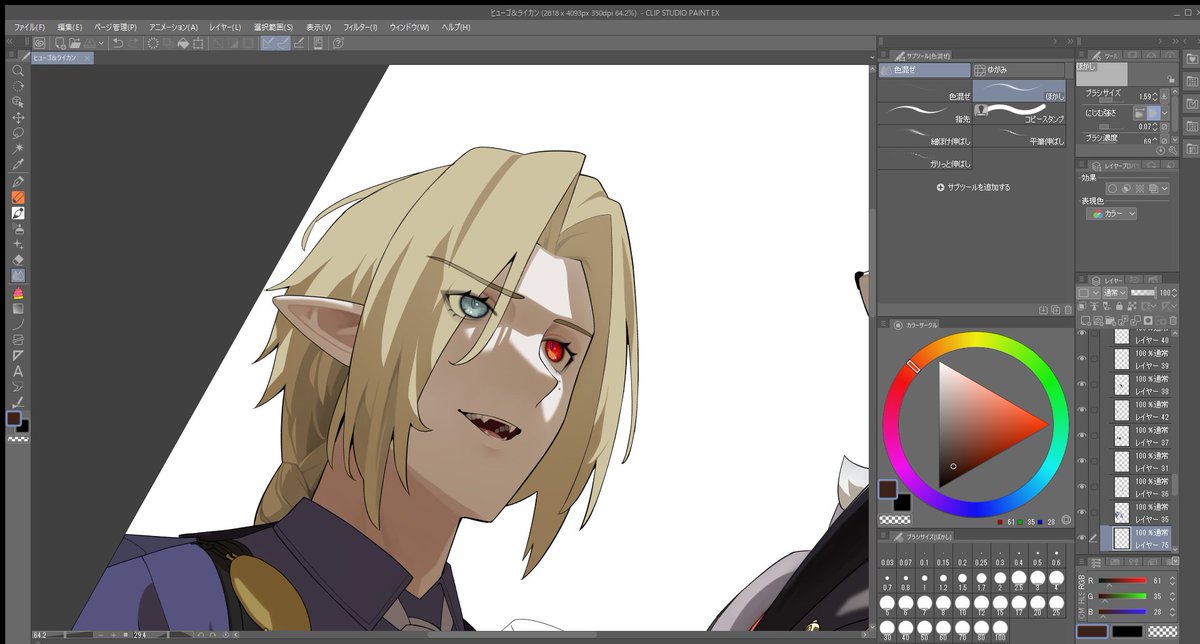
Task: Click サブツールを追加する button
Action: pos(973,187)
